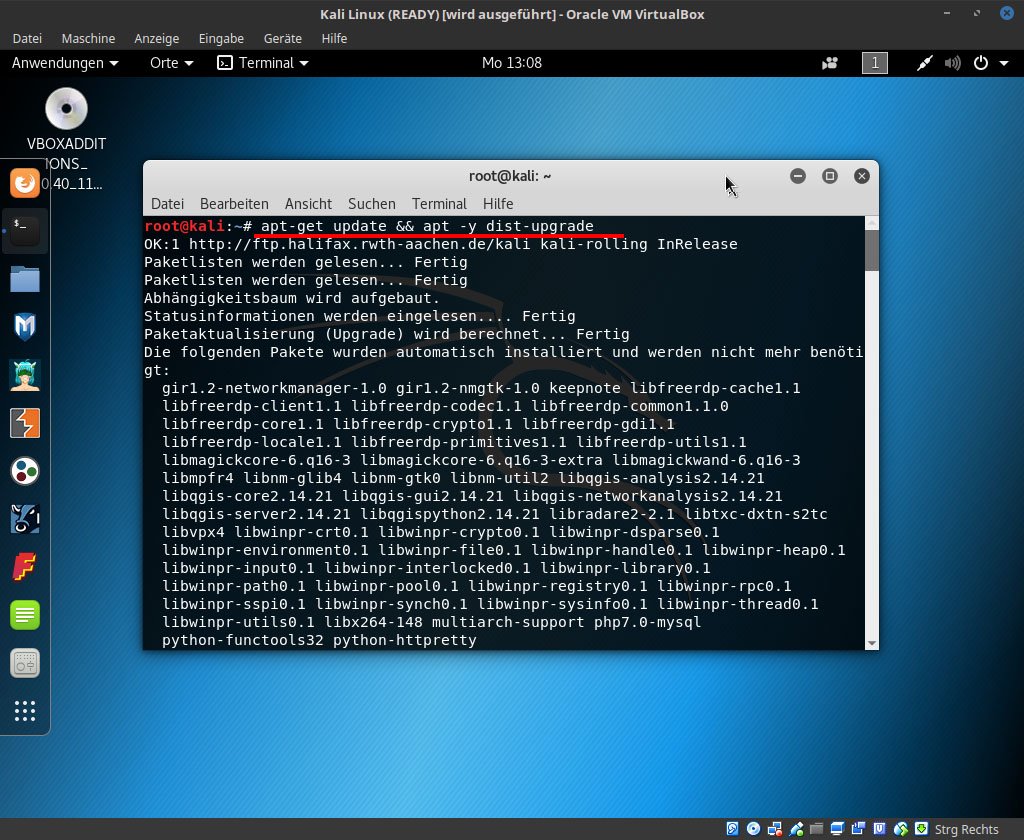Open the Tweak tool icon in dock
The height and width of the screenshot is (840, 1024).
[25, 663]
